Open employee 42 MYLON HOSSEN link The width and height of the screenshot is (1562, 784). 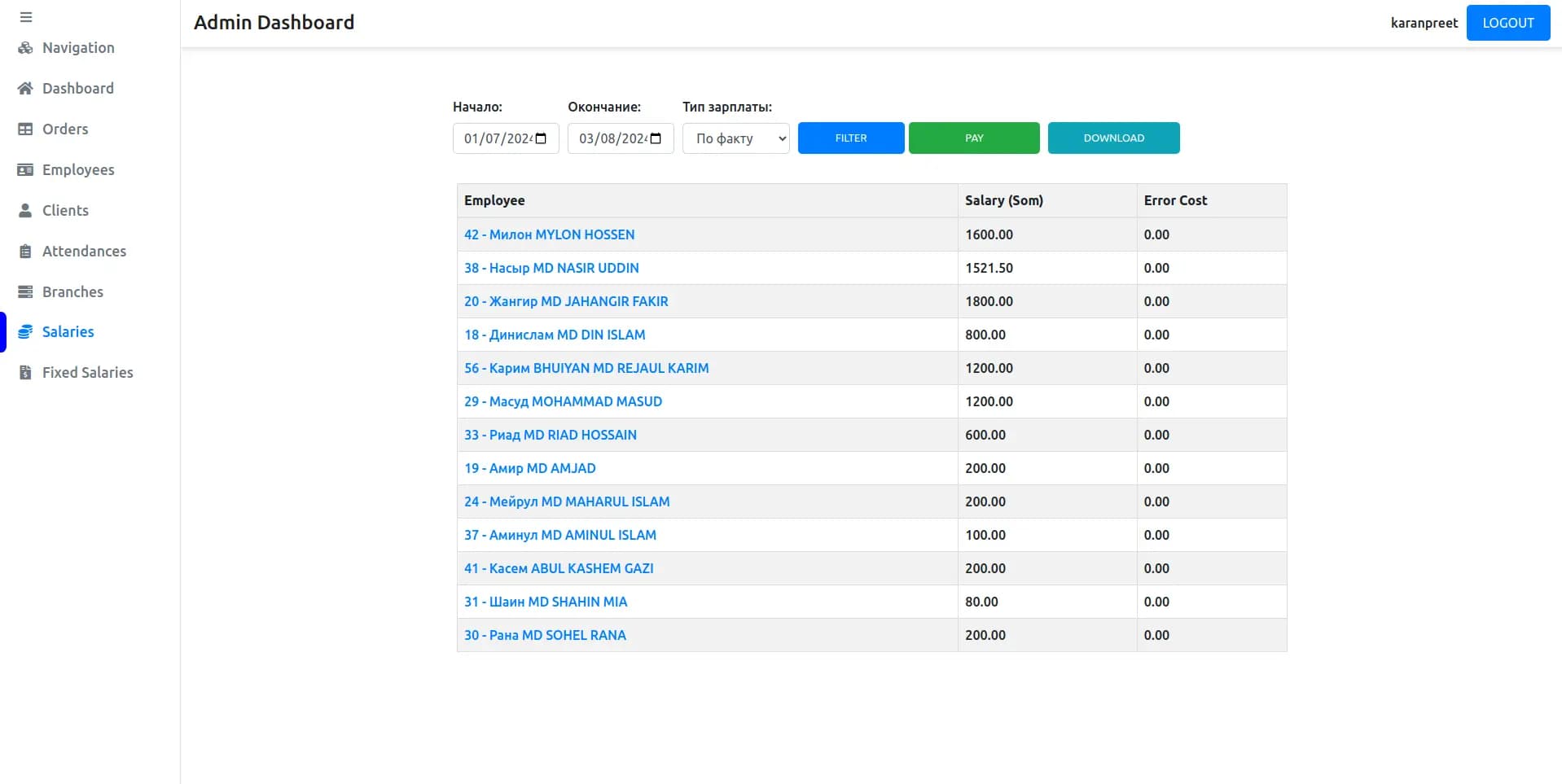550,234
